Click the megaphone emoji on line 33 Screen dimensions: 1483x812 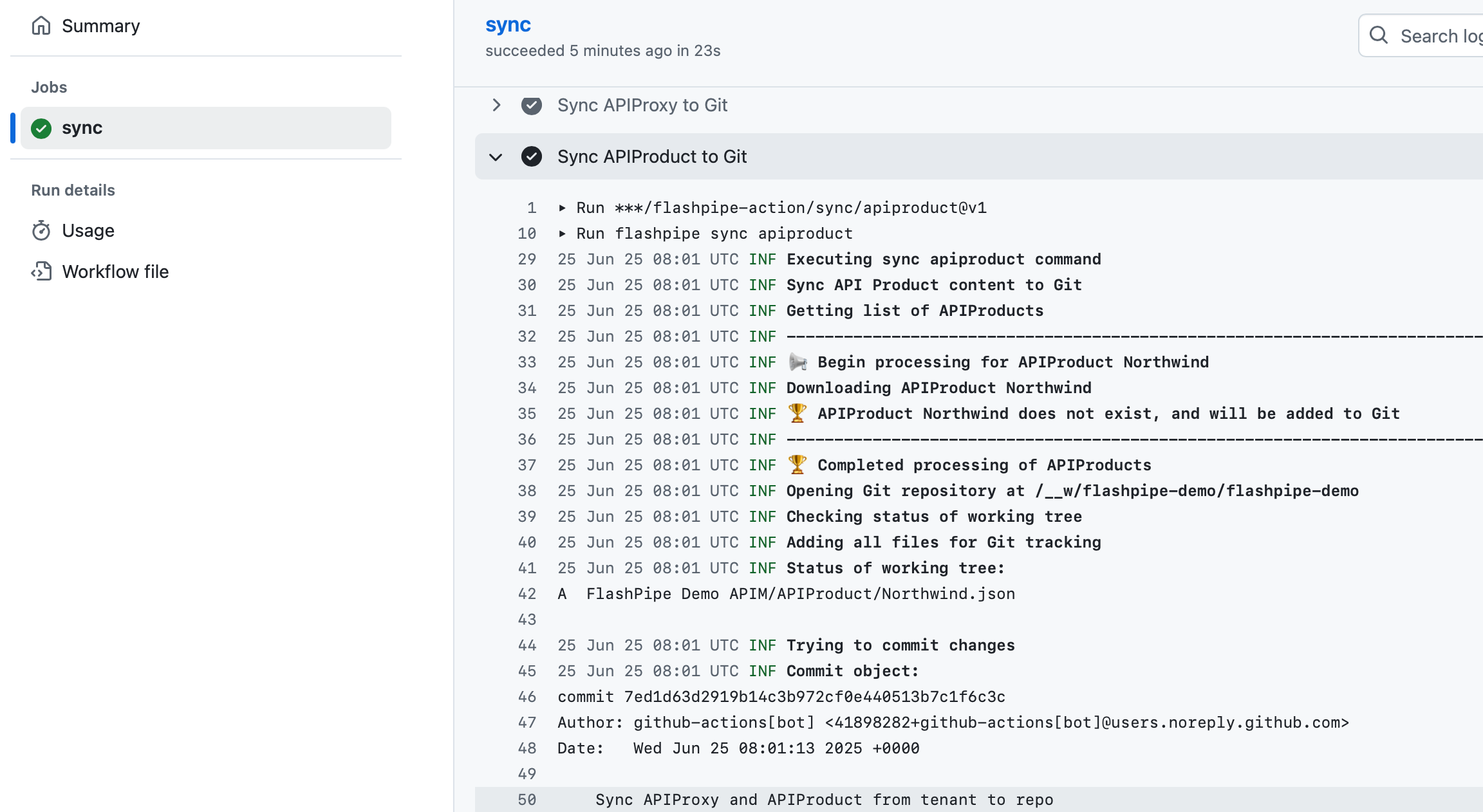(x=797, y=362)
